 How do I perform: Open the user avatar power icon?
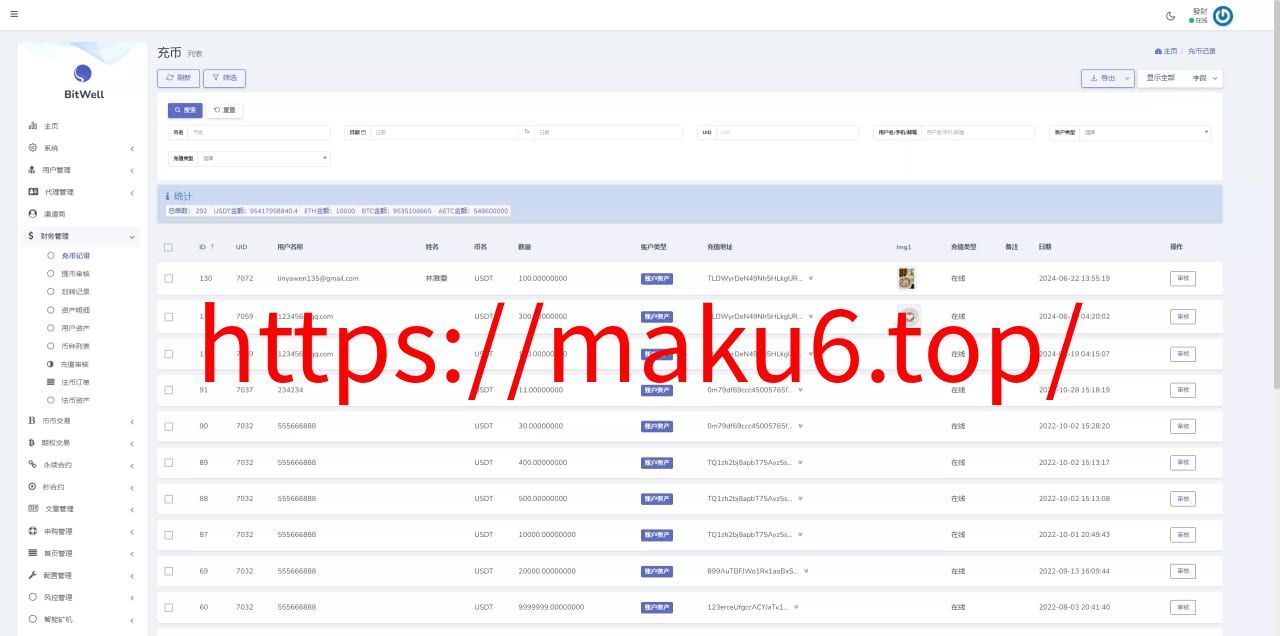click(1222, 16)
